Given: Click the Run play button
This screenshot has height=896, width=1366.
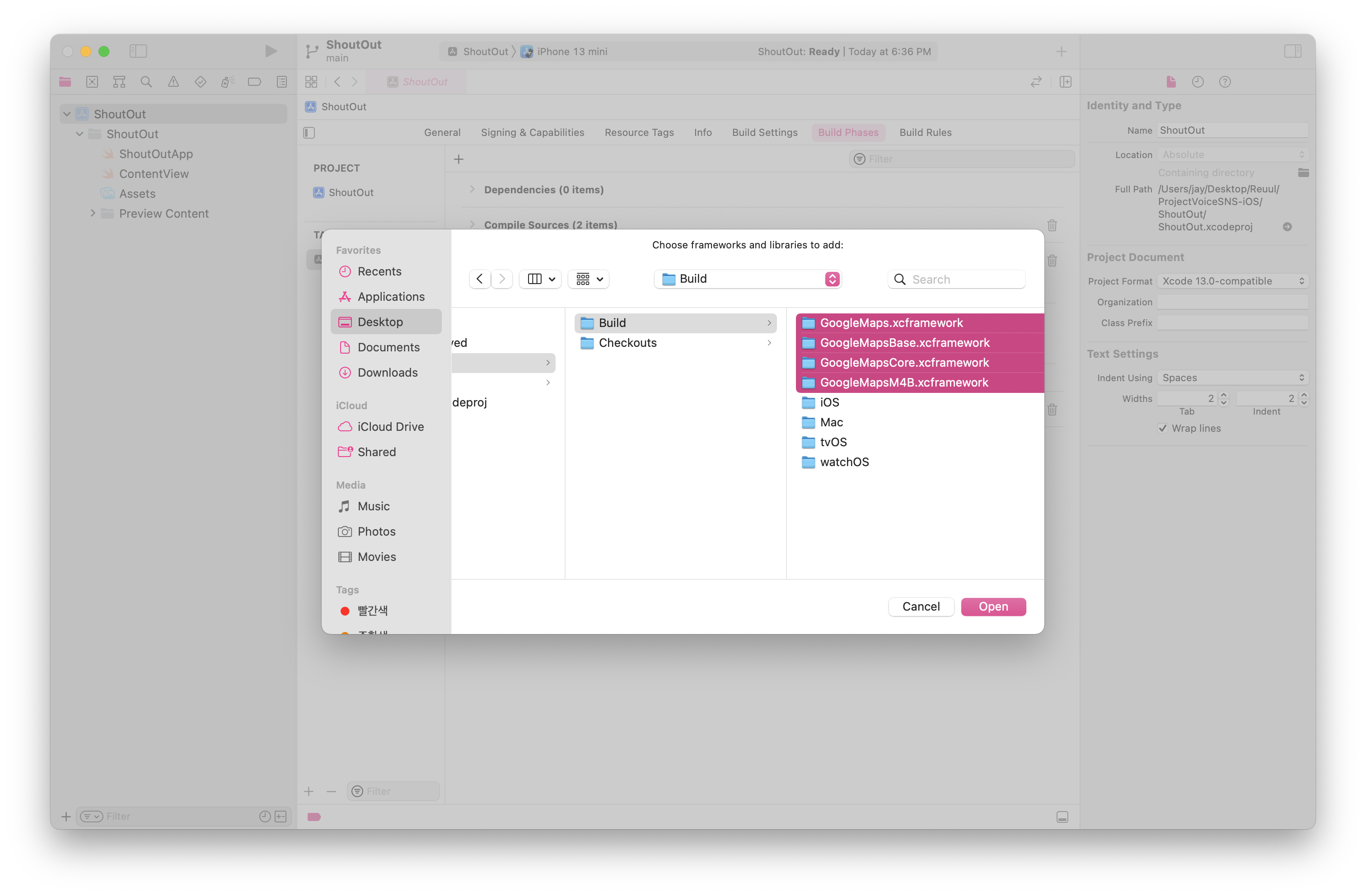Looking at the screenshot, I should (271, 51).
